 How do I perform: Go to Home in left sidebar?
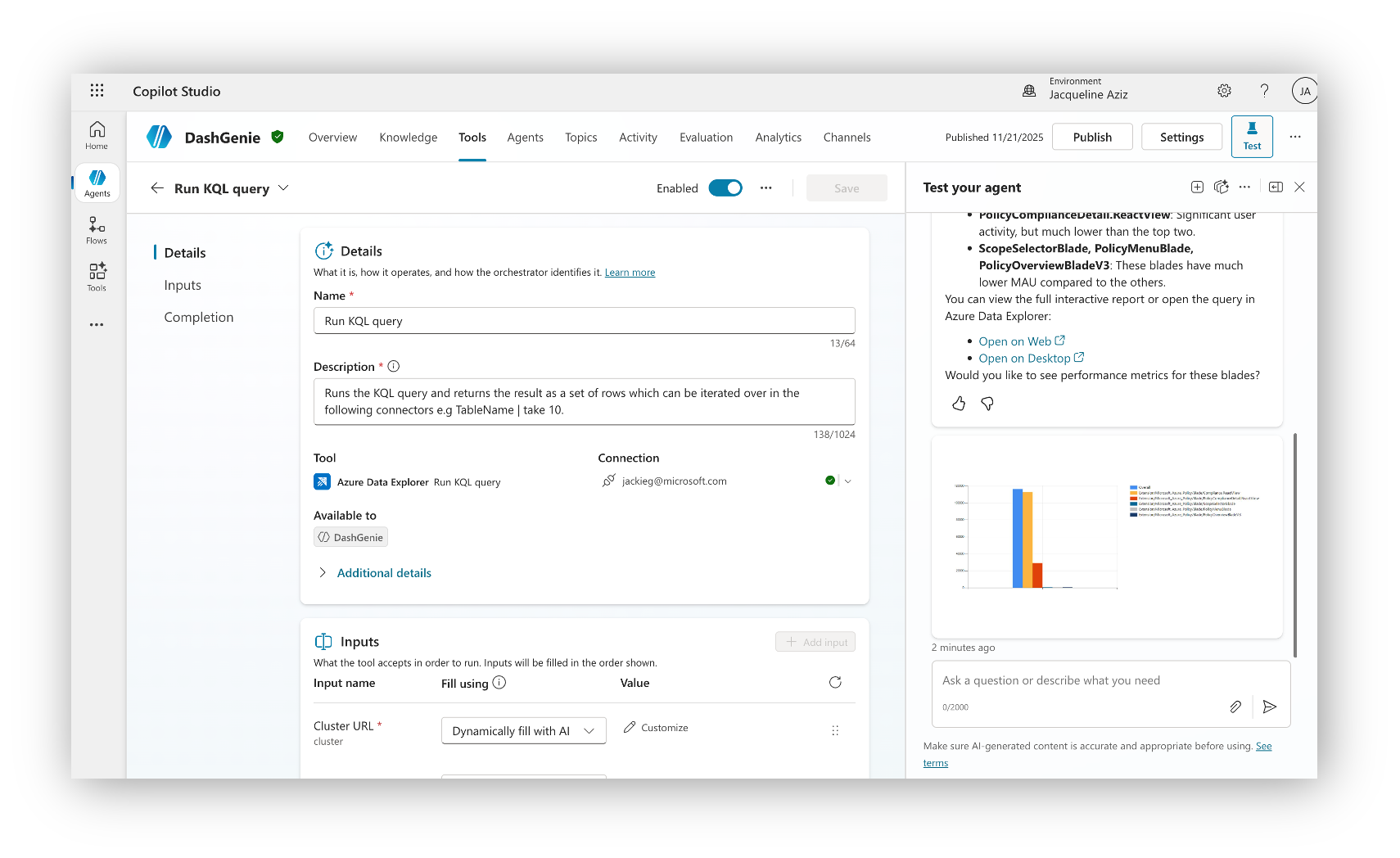coord(97,135)
